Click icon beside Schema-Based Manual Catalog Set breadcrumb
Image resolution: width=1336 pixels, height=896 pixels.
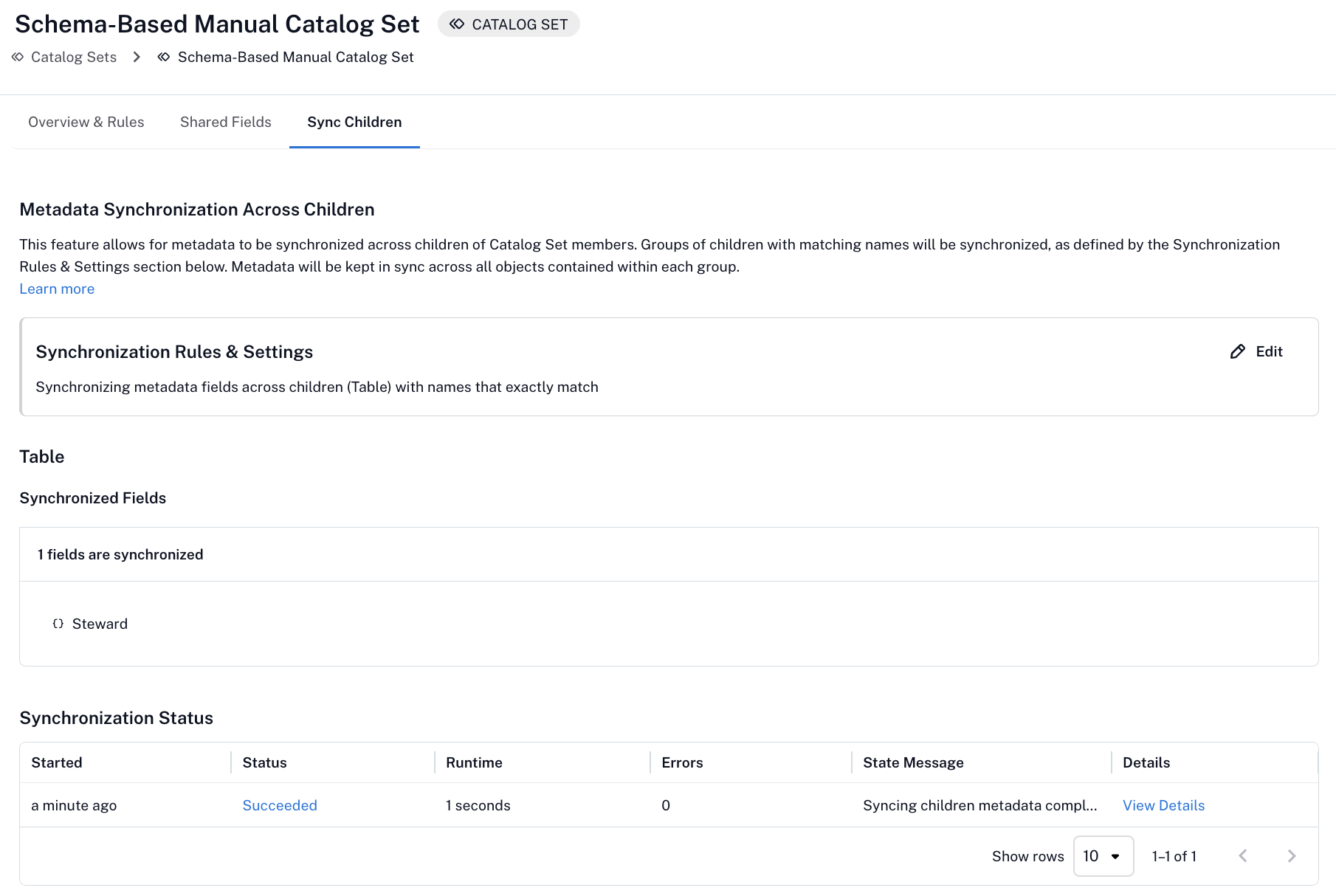click(164, 57)
